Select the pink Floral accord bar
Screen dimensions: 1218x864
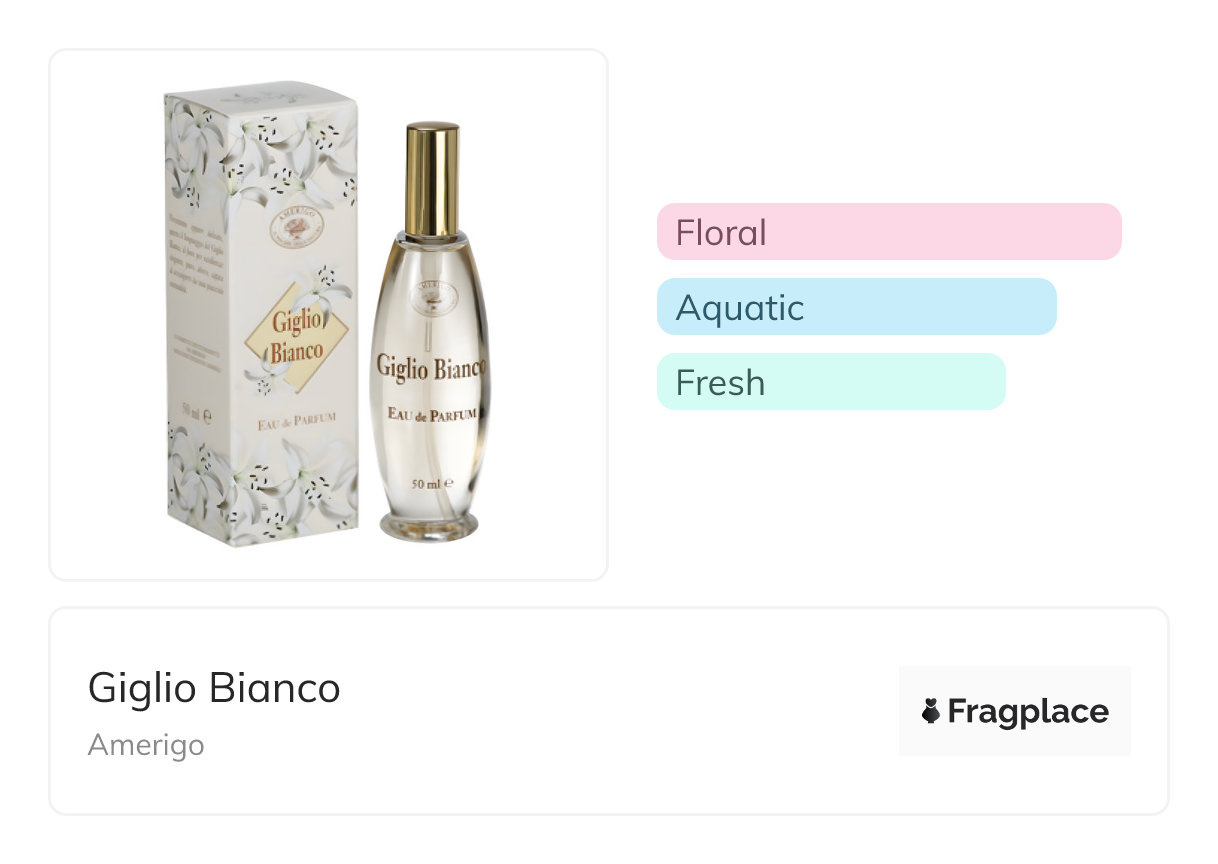point(888,232)
